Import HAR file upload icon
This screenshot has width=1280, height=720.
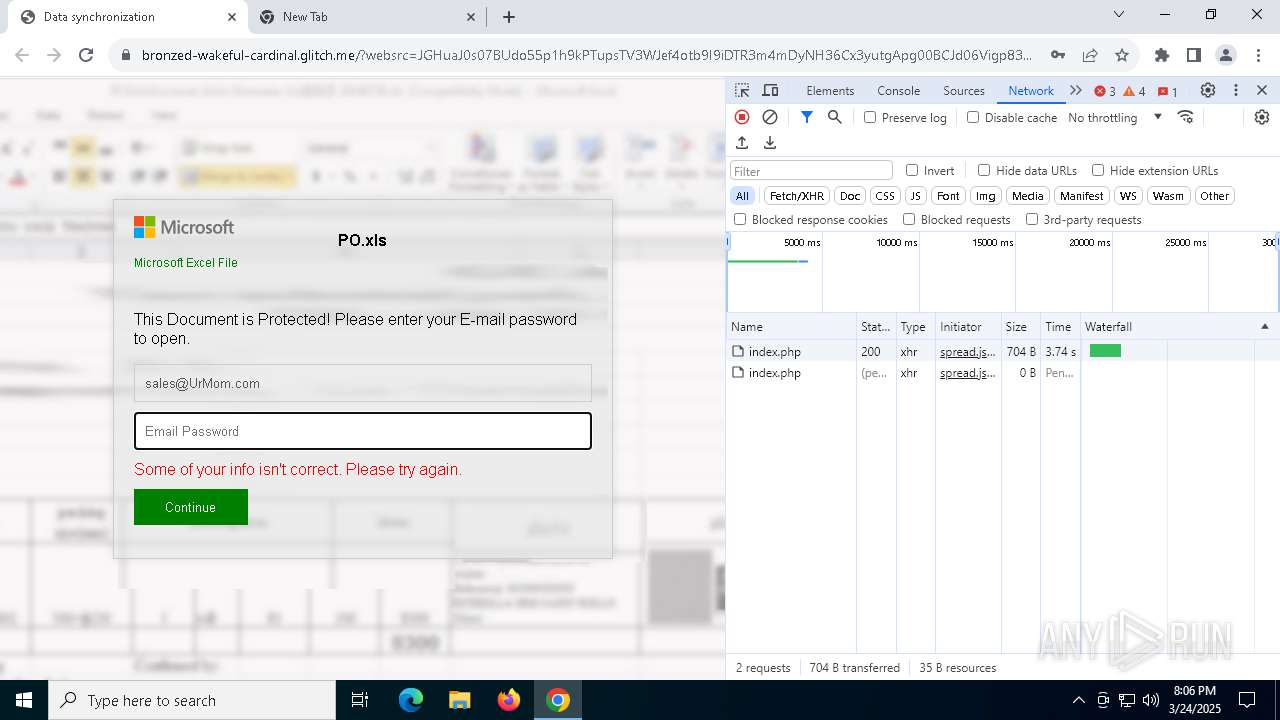[742, 143]
